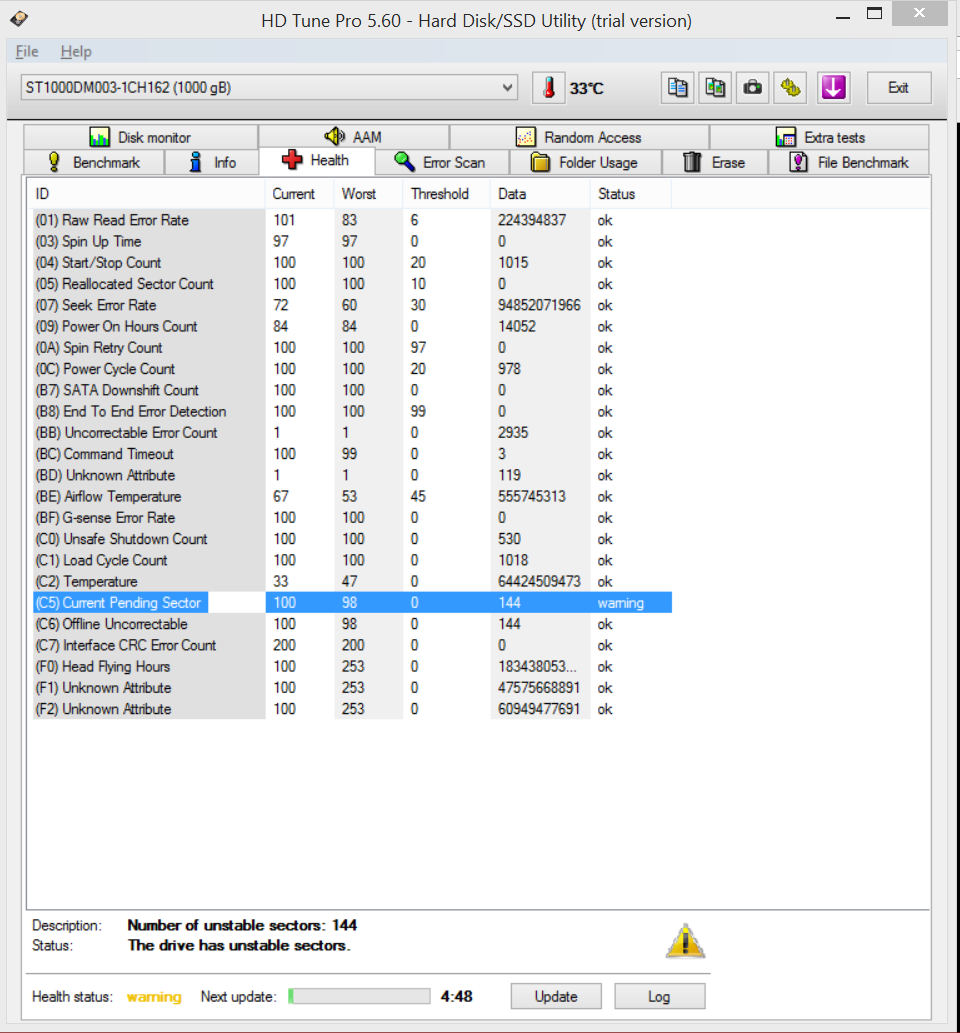Viewport: 960px width, 1033px height.
Task: Click the Exit button
Action: (899, 88)
